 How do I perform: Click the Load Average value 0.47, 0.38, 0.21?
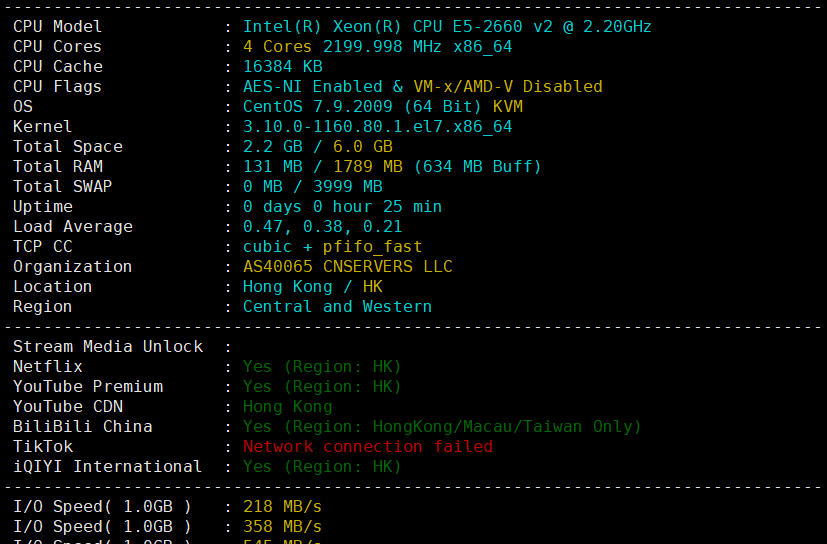[322, 227]
